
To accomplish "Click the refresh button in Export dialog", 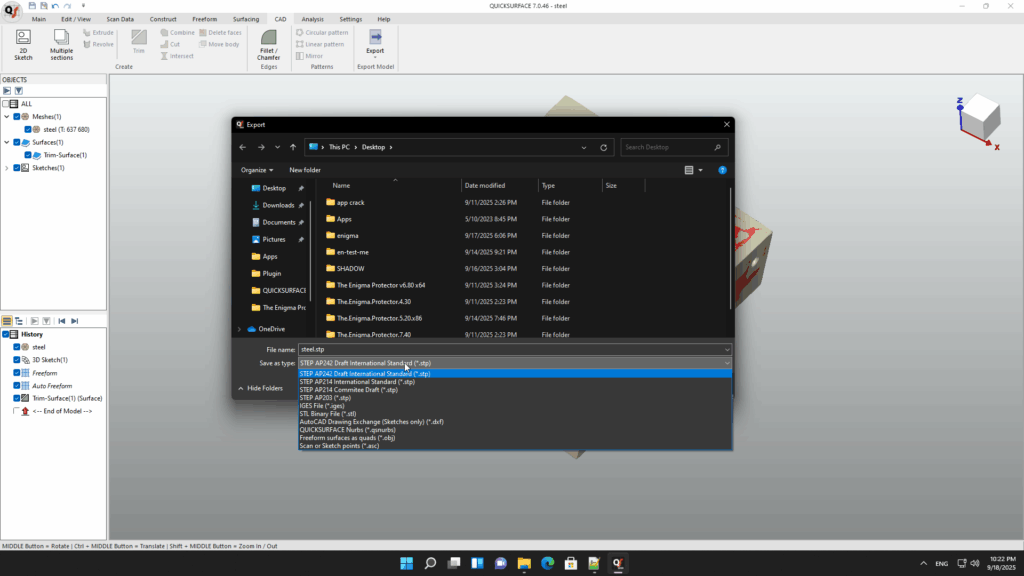I will (x=604, y=147).
